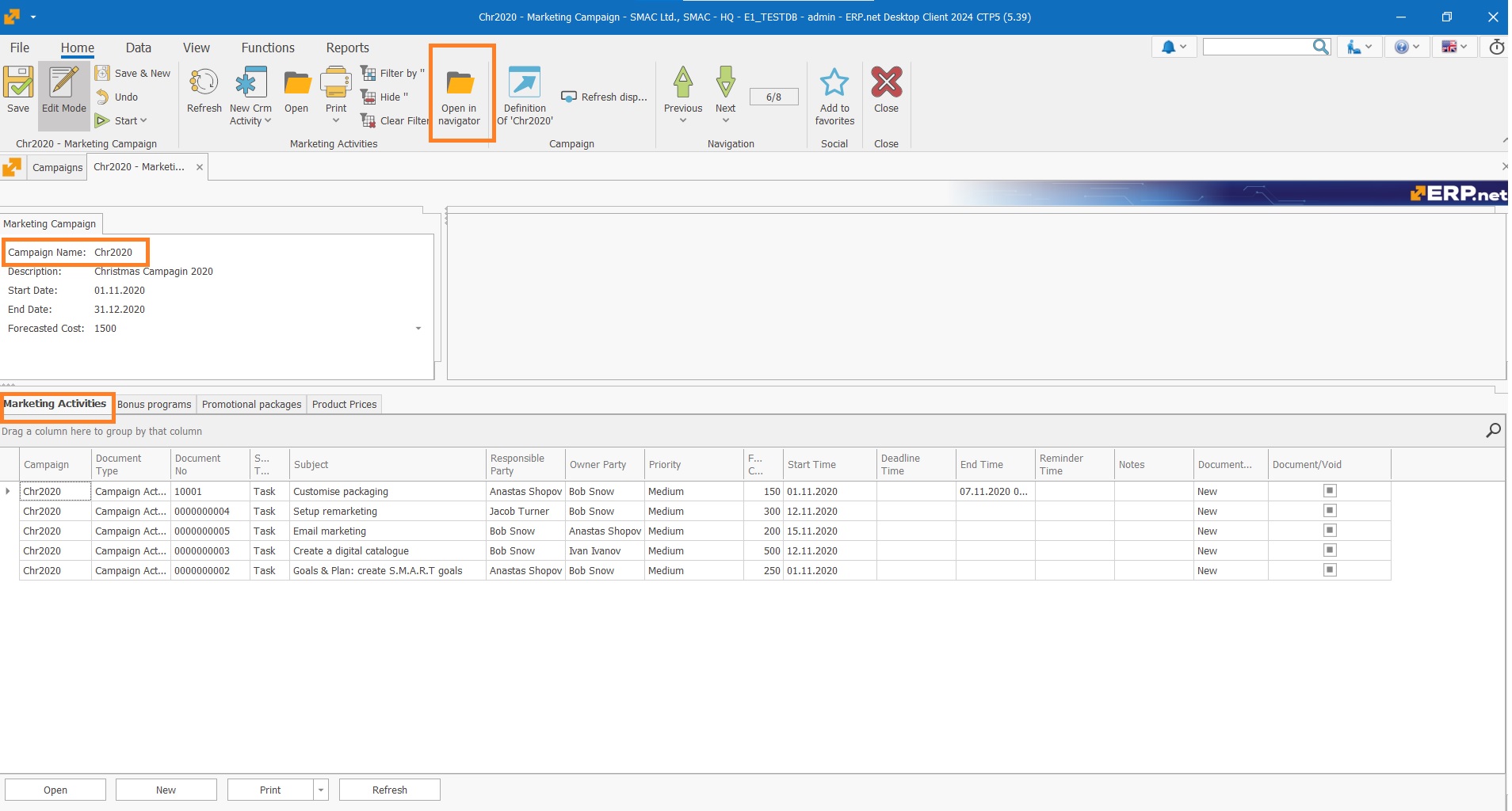Open the Reports ribbon tab
This screenshot has width=1512, height=811.
tap(348, 48)
